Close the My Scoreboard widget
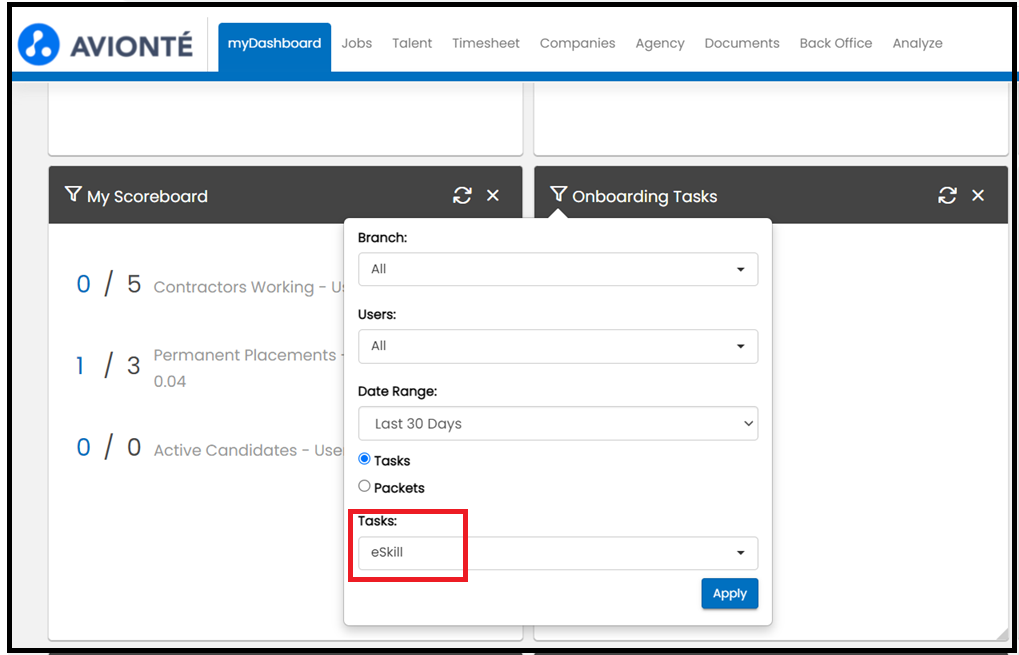The width and height of the screenshot is (1019, 655). coord(493,196)
